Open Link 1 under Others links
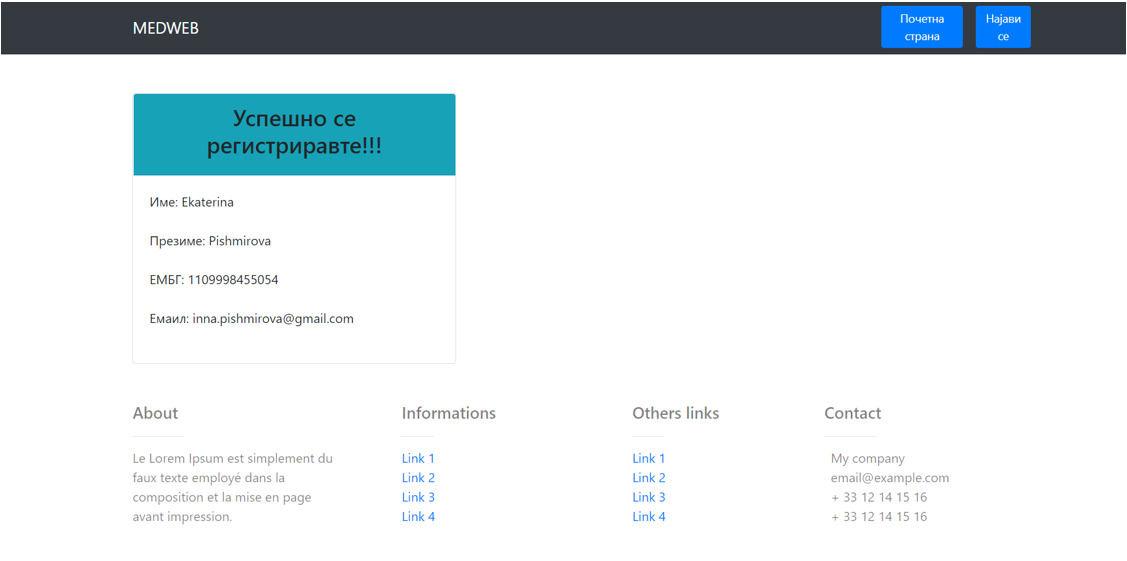The width and height of the screenshot is (1127, 561). coord(648,458)
